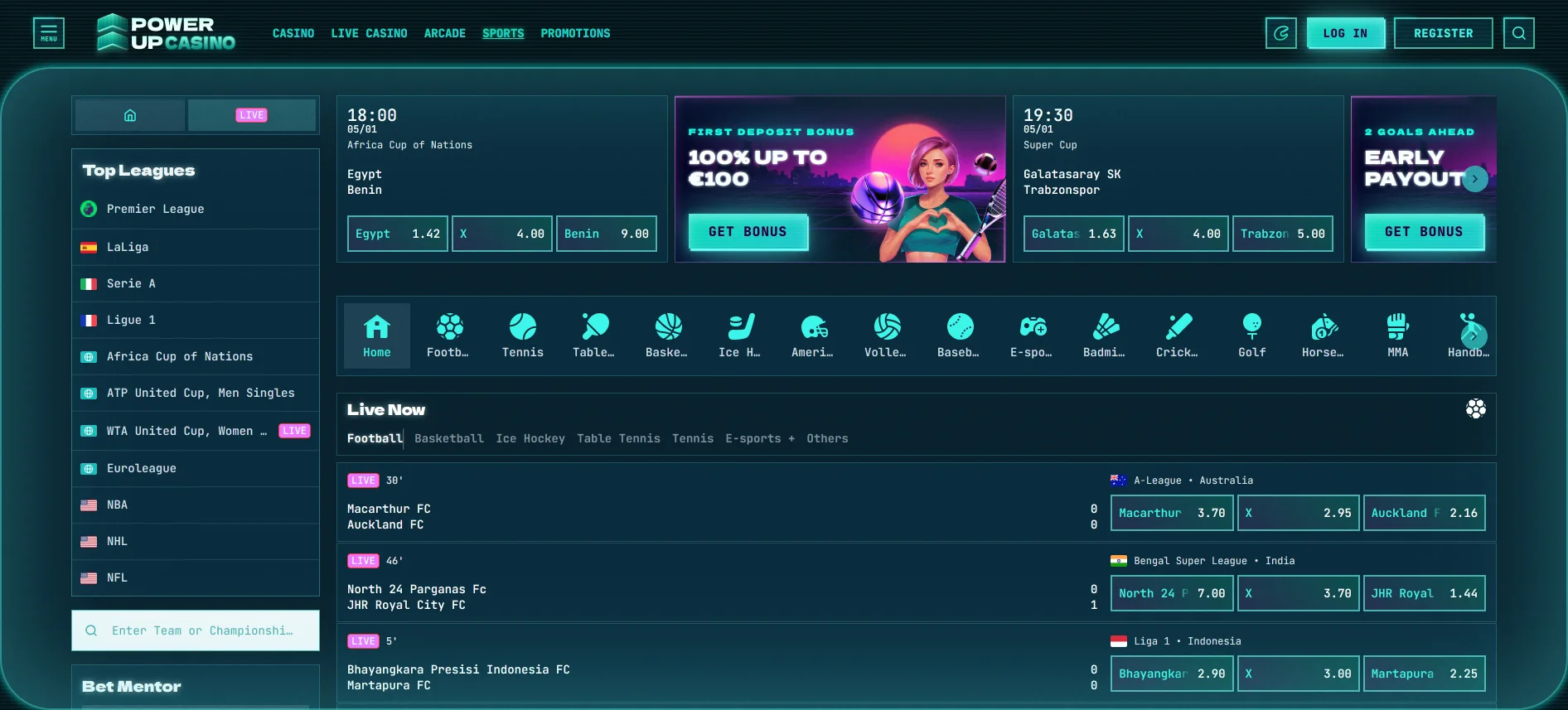Image resolution: width=1568 pixels, height=710 pixels.
Task: Open NBA in Top Leagues
Action: (x=196, y=505)
